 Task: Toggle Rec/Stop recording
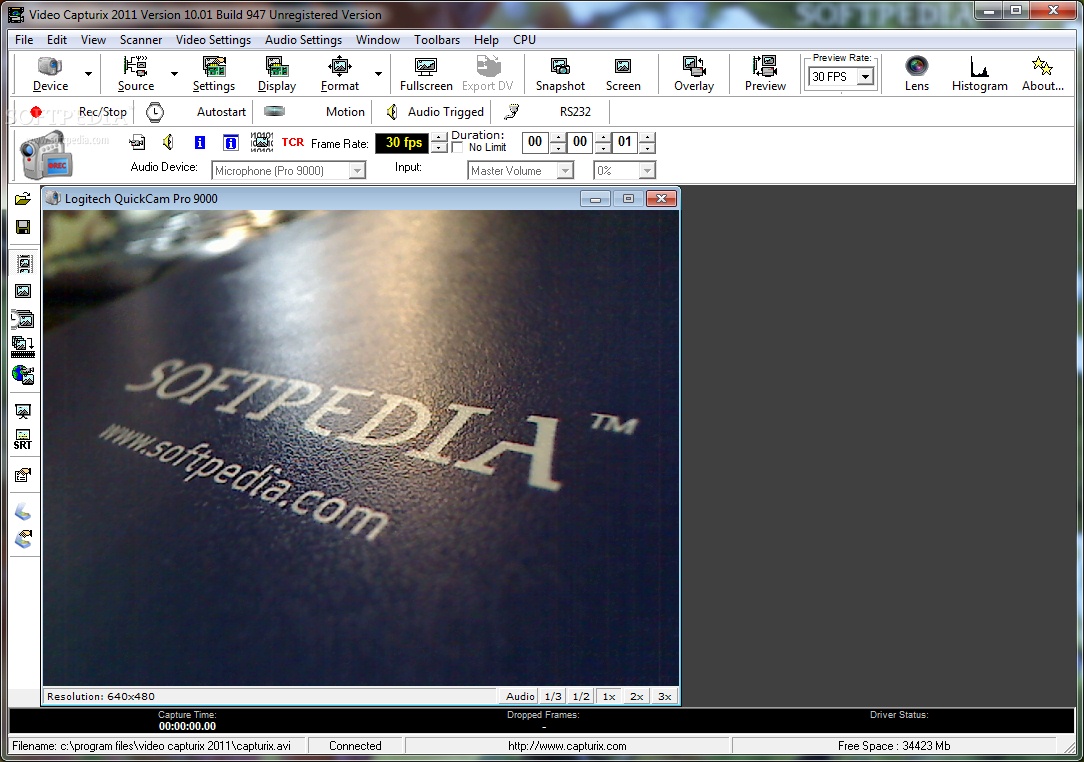click(x=78, y=111)
